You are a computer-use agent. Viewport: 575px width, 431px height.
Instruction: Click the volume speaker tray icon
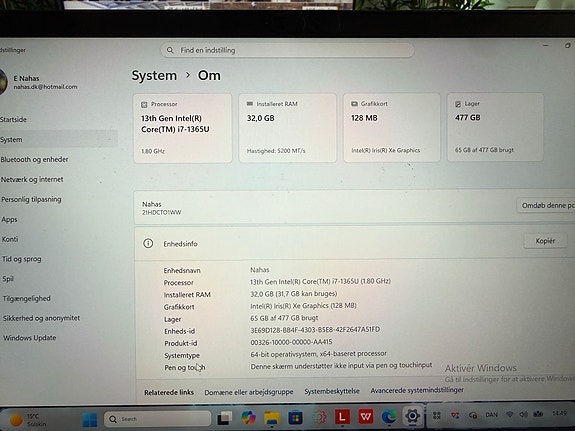(523, 414)
